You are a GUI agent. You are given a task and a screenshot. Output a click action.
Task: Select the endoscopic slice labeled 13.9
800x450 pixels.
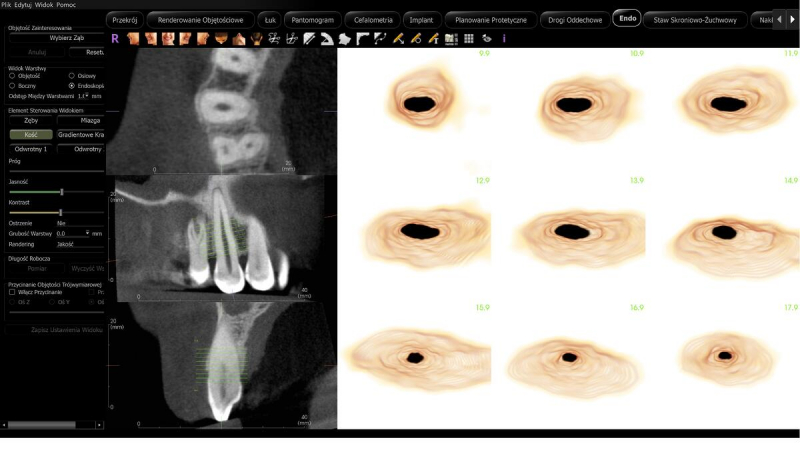pyautogui.click(x=568, y=238)
